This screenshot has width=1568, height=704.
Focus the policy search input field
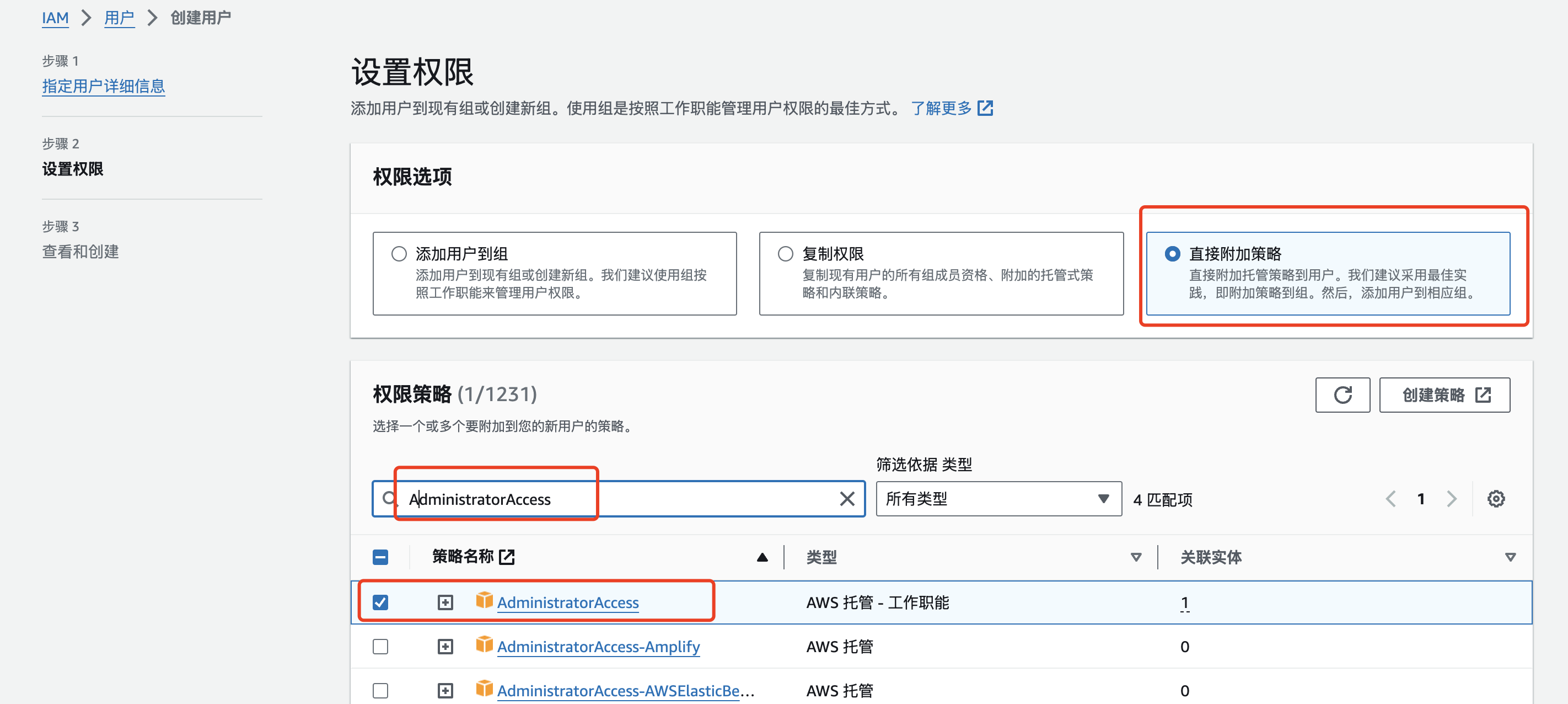pyautogui.click(x=618, y=499)
